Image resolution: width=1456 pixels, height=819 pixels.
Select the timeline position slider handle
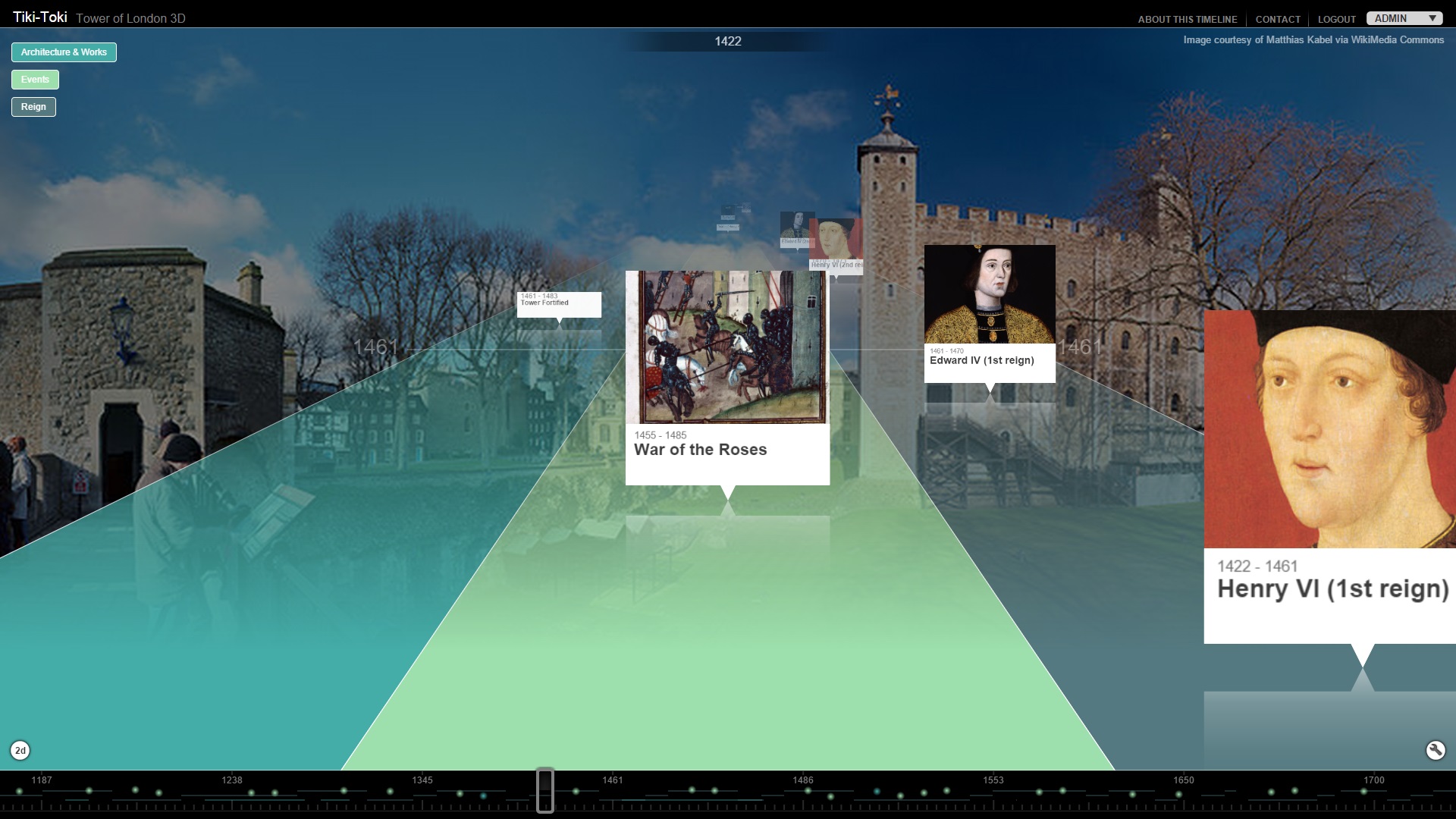coord(545,790)
